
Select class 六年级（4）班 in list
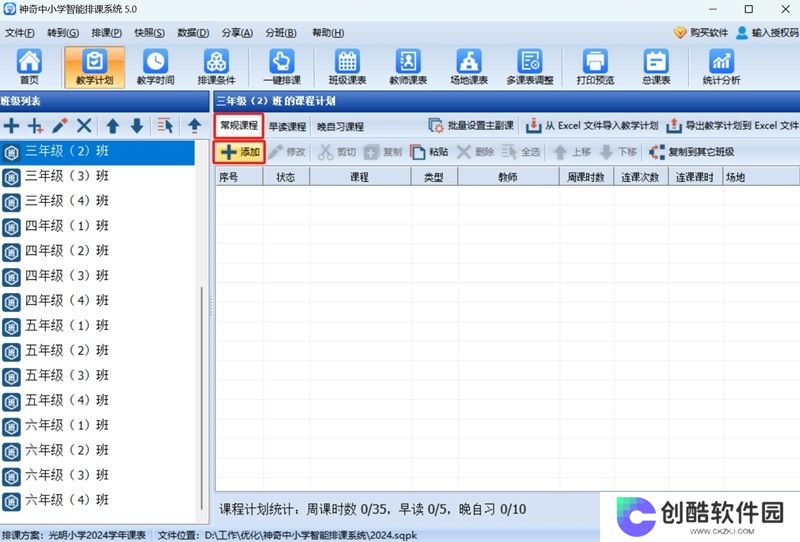pyautogui.click(x=97, y=501)
